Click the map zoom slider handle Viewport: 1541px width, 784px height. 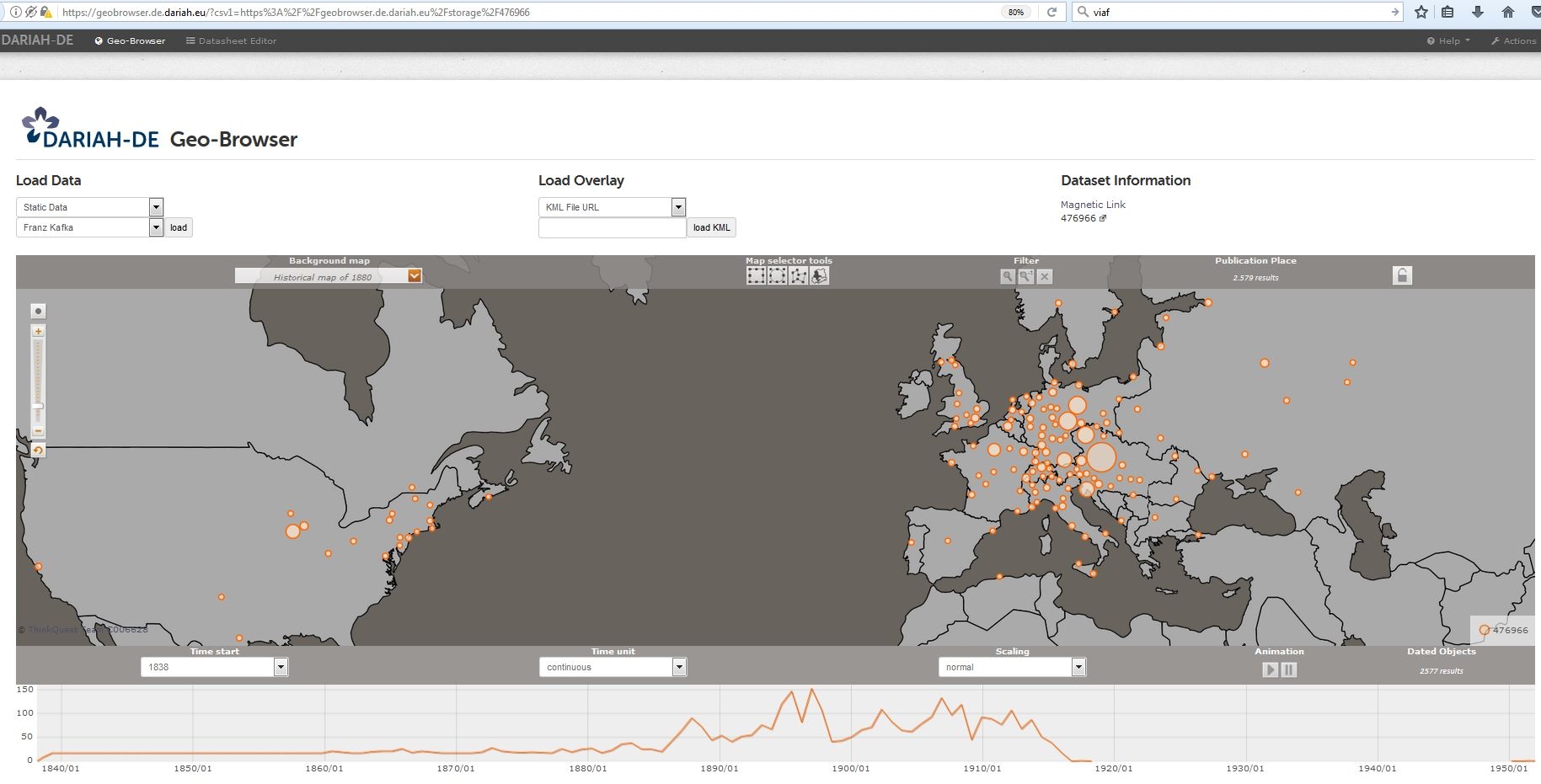point(38,407)
